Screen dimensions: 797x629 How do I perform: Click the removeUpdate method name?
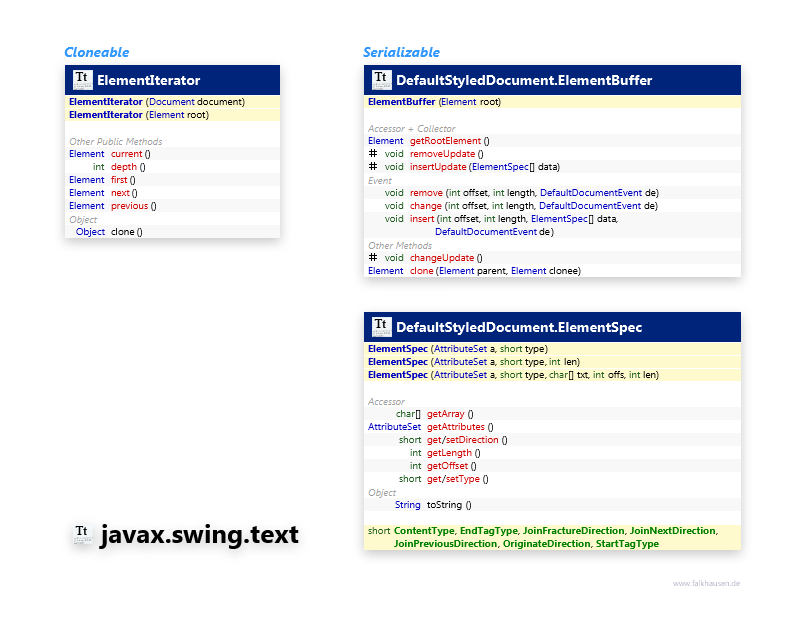coord(442,154)
